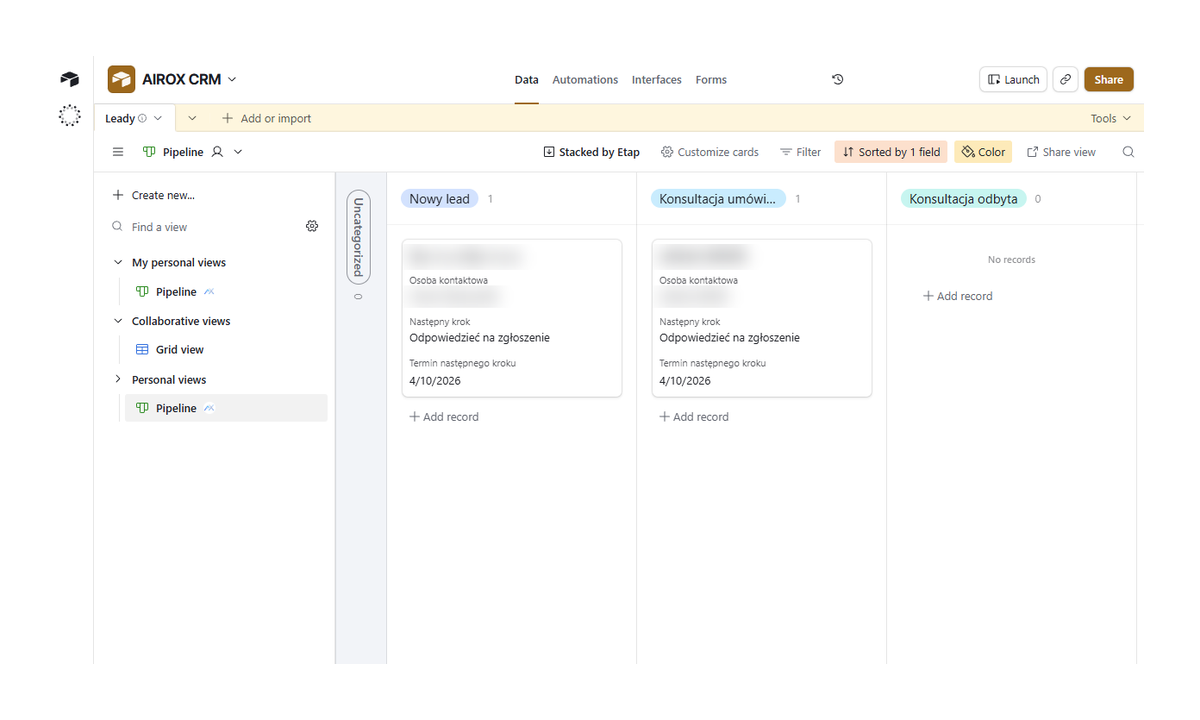Open the record card in Konsultacja umówi...
1200x720 pixels.
[x=762, y=318]
